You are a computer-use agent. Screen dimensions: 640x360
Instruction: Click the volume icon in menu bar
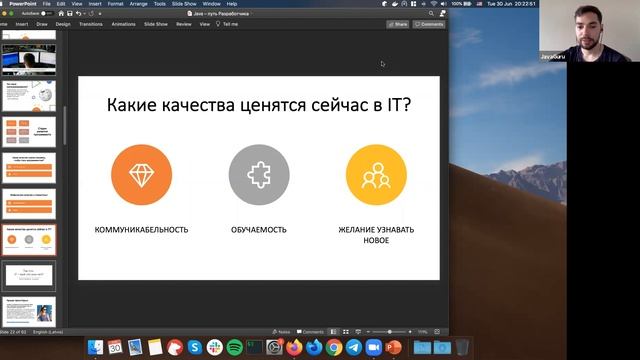444,4
